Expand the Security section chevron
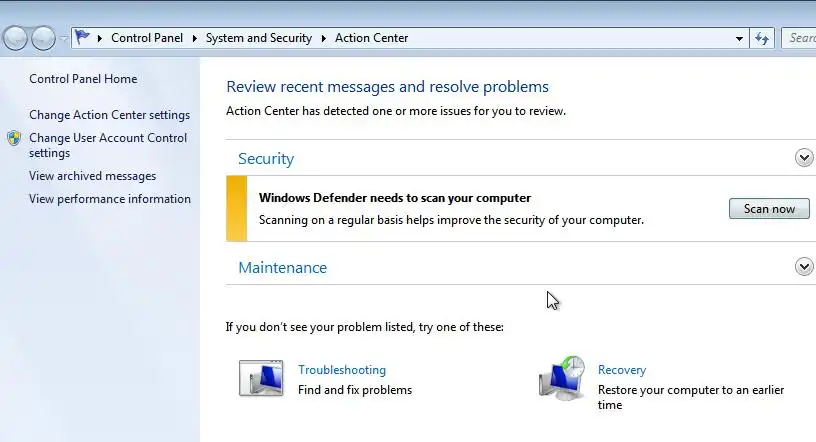Screen dimensions: 816x442 (x=803, y=158)
